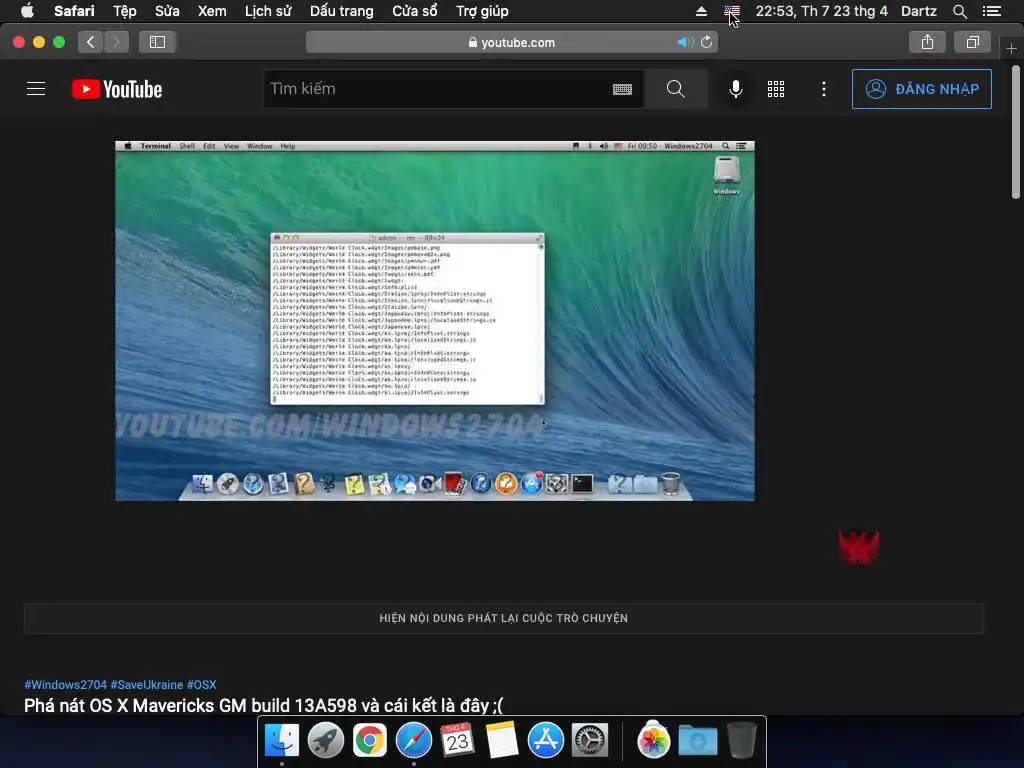Image resolution: width=1024 pixels, height=768 pixels.
Task: Click the page vertical scrollbar thumb
Action: [x=1016, y=131]
